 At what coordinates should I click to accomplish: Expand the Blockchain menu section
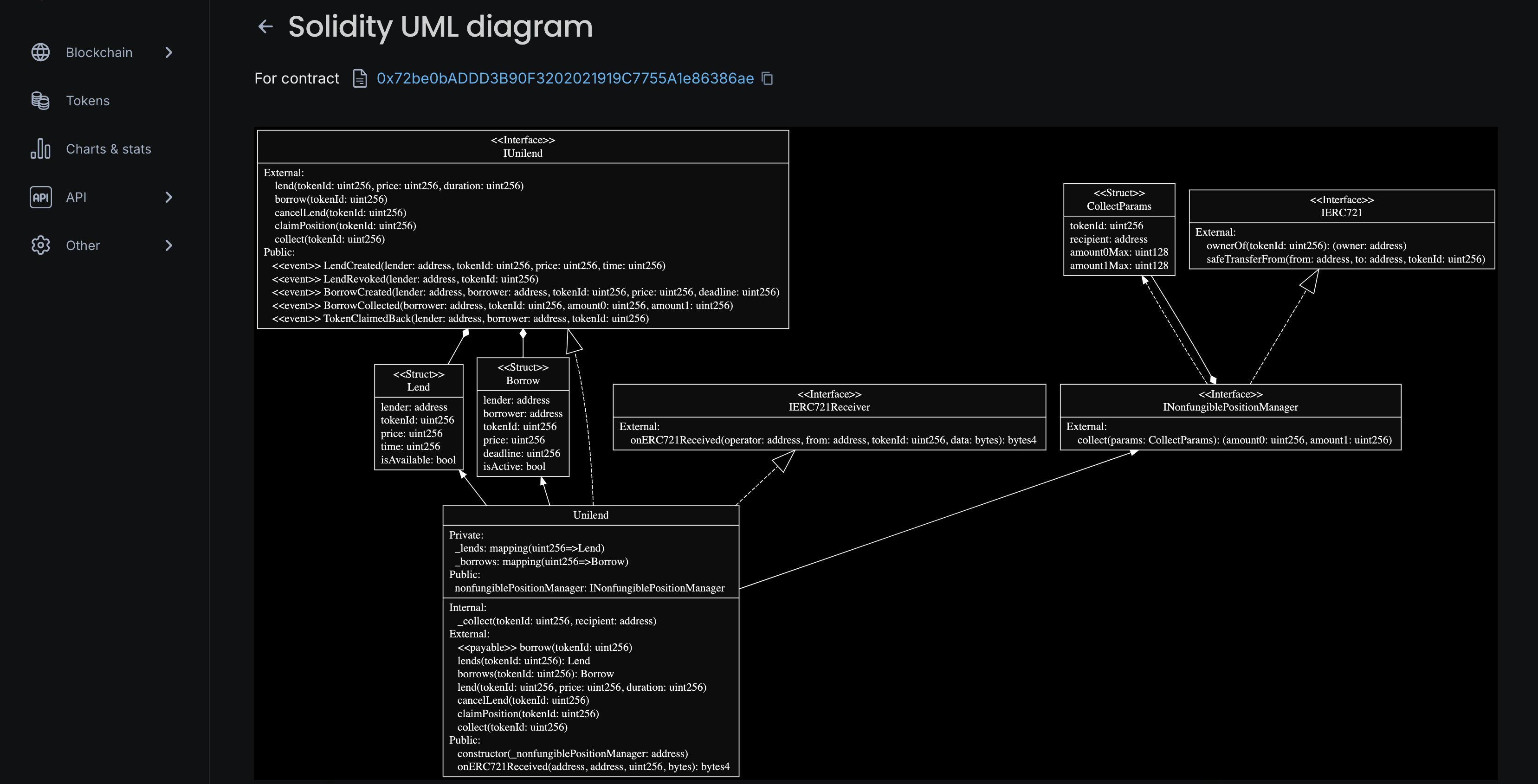point(169,51)
